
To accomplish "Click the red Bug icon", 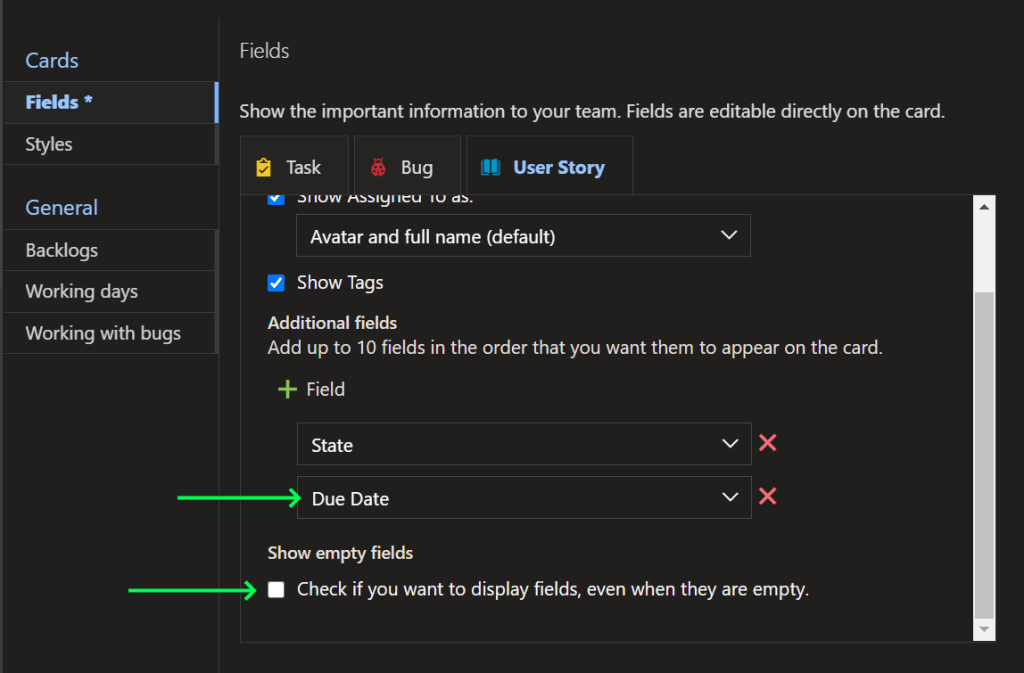I will click(378, 167).
